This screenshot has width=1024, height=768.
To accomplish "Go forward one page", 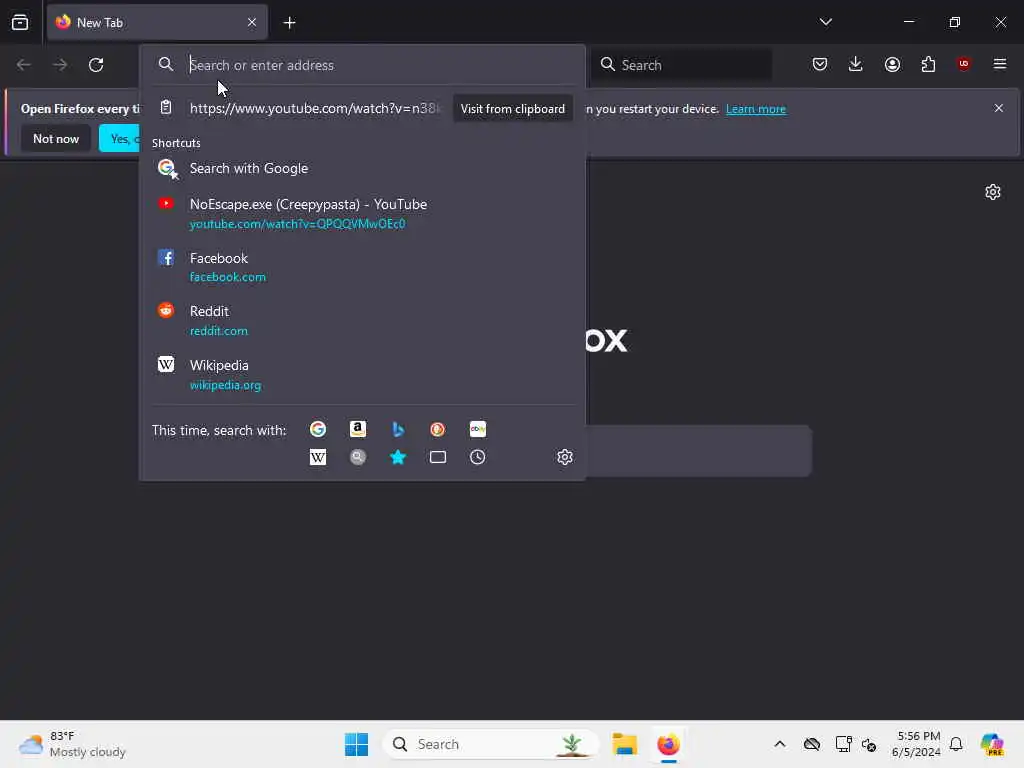I will [x=59, y=65].
